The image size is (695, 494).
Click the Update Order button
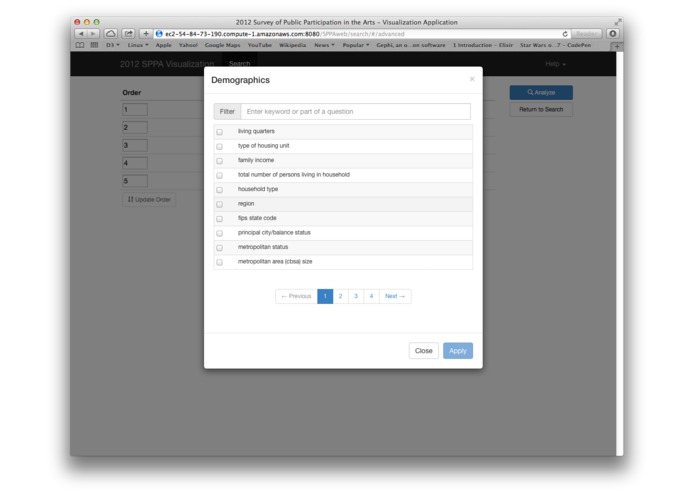pyautogui.click(x=149, y=199)
